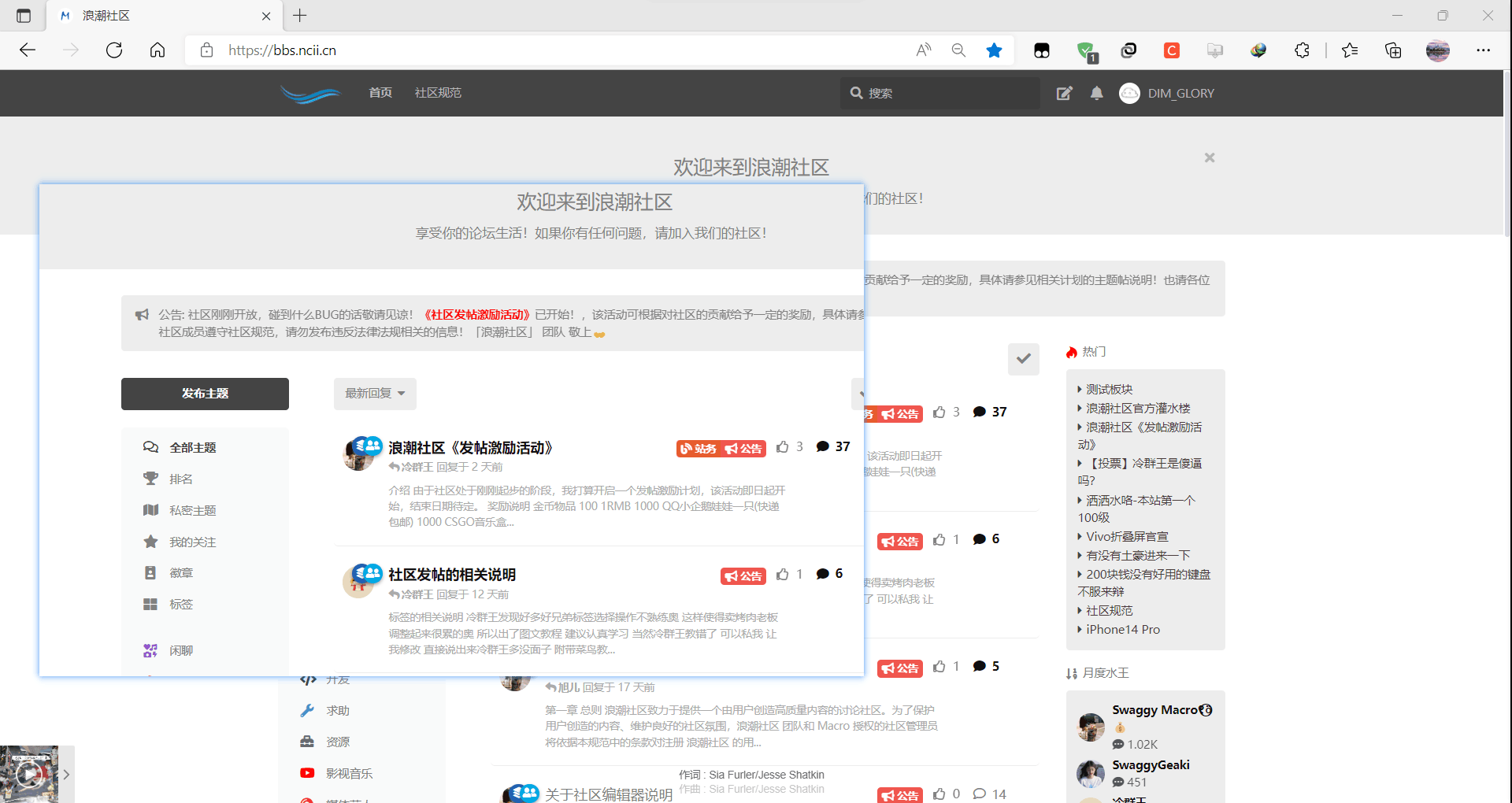Dismiss the welcome banner with the X
The height and width of the screenshot is (803, 1512).
pos(1210,158)
